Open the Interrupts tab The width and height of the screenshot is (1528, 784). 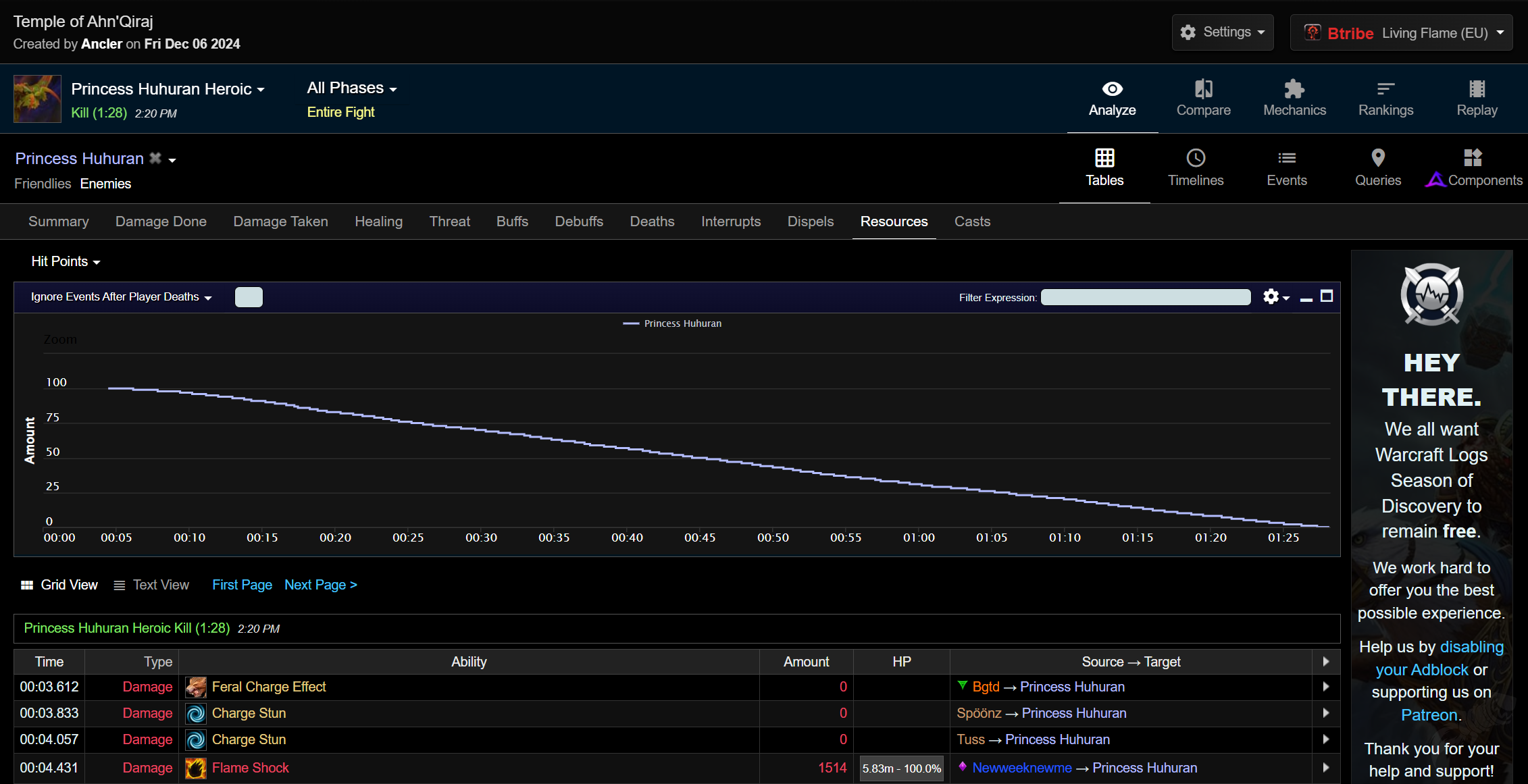(731, 221)
